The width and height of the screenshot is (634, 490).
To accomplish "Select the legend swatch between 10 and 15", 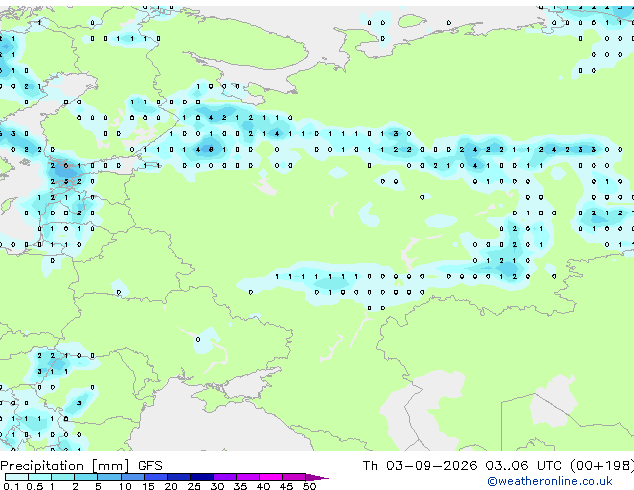I will tap(132, 477).
